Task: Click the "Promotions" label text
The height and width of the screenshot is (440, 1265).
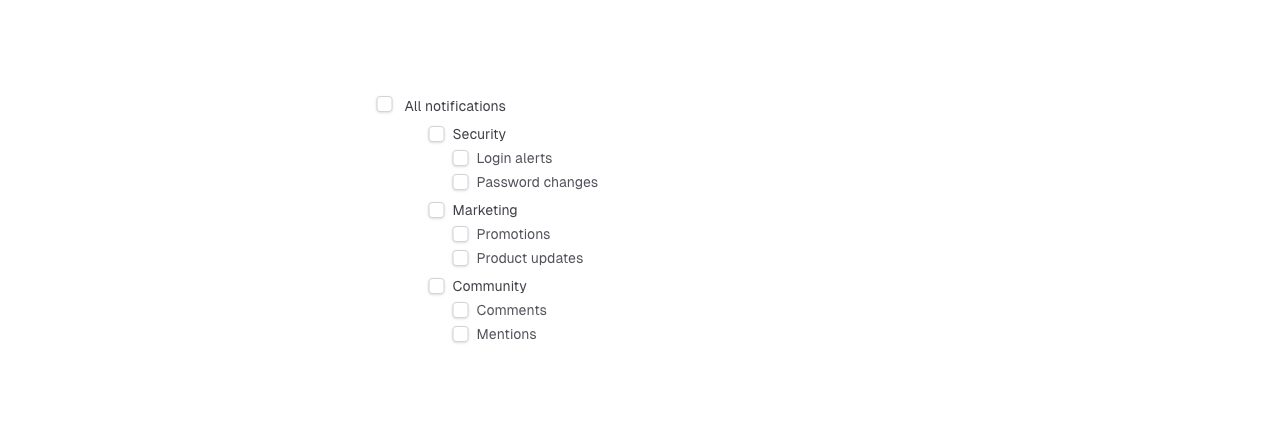Action: 513,234
